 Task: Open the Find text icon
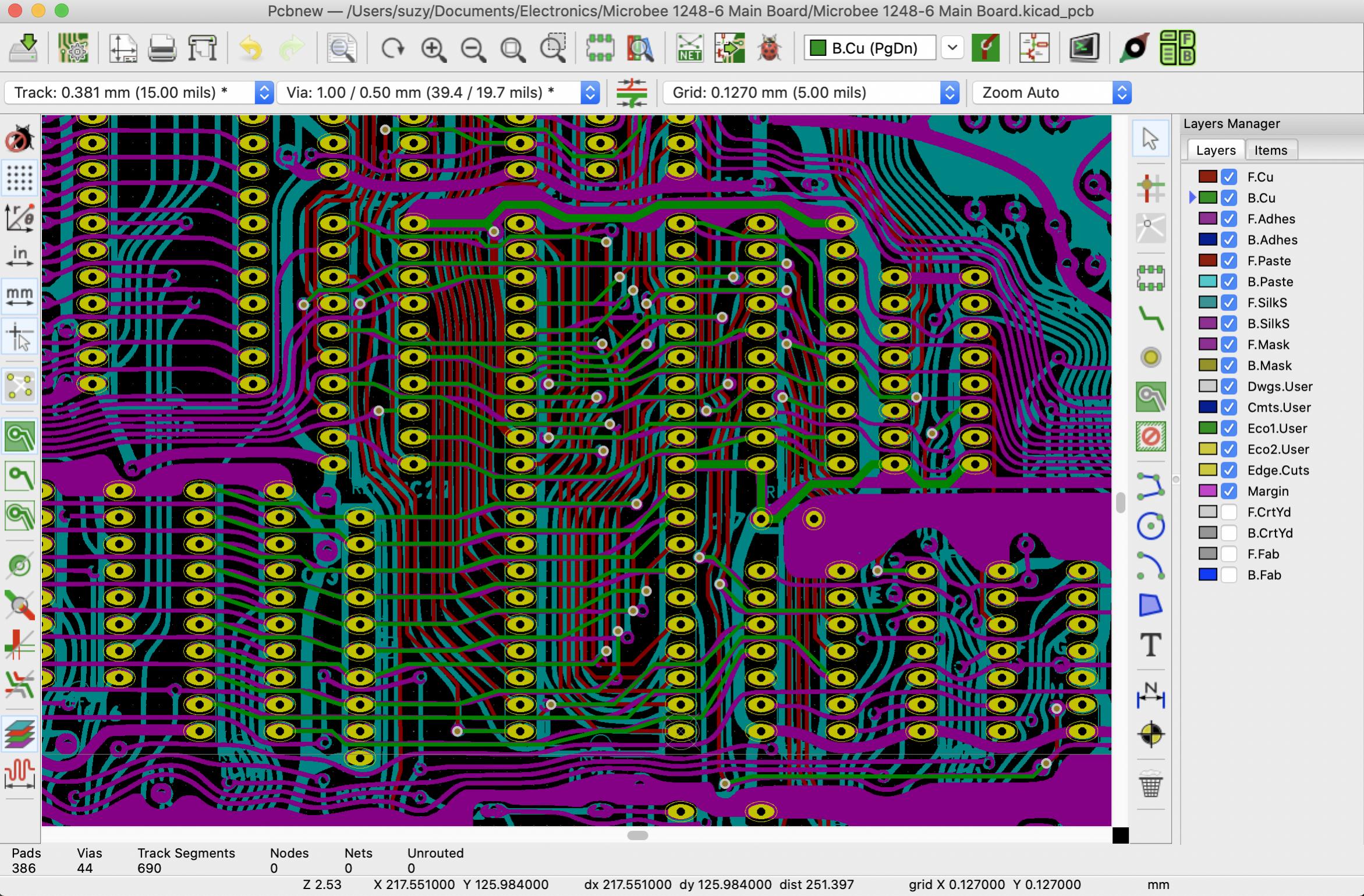point(342,48)
